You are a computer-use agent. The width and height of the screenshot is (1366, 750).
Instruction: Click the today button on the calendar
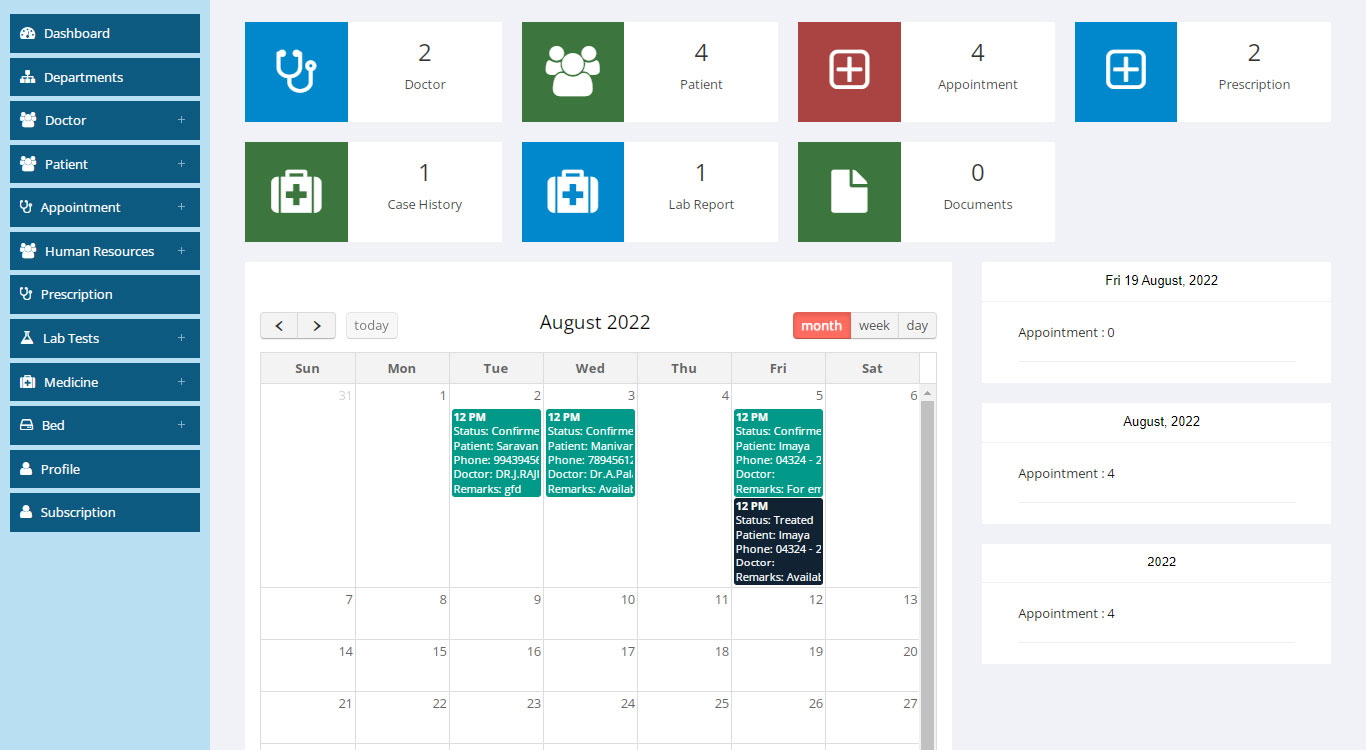coord(371,325)
